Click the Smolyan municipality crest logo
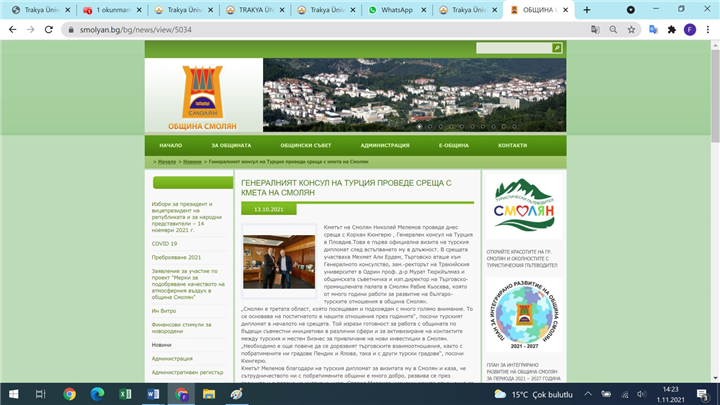Image resolution: width=720 pixels, height=405 pixels. 202,92
